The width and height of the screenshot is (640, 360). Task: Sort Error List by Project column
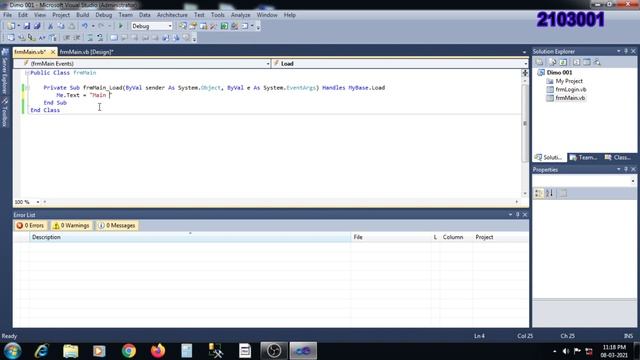tap(500, 237)
